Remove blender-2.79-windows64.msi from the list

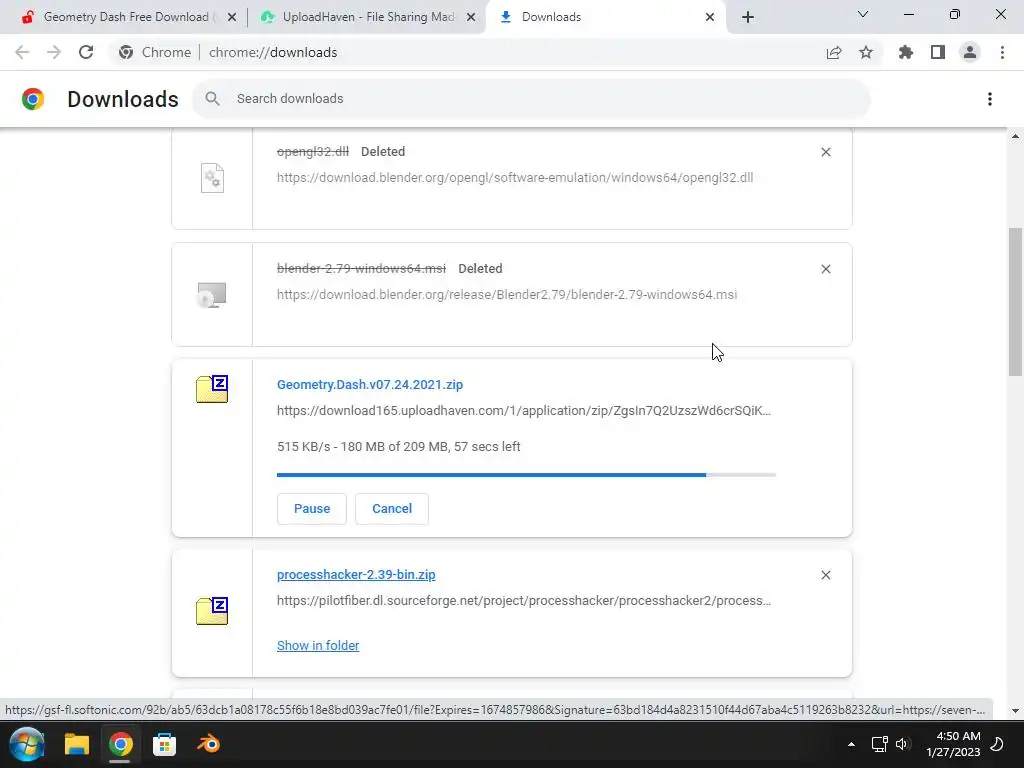point(825,269)
